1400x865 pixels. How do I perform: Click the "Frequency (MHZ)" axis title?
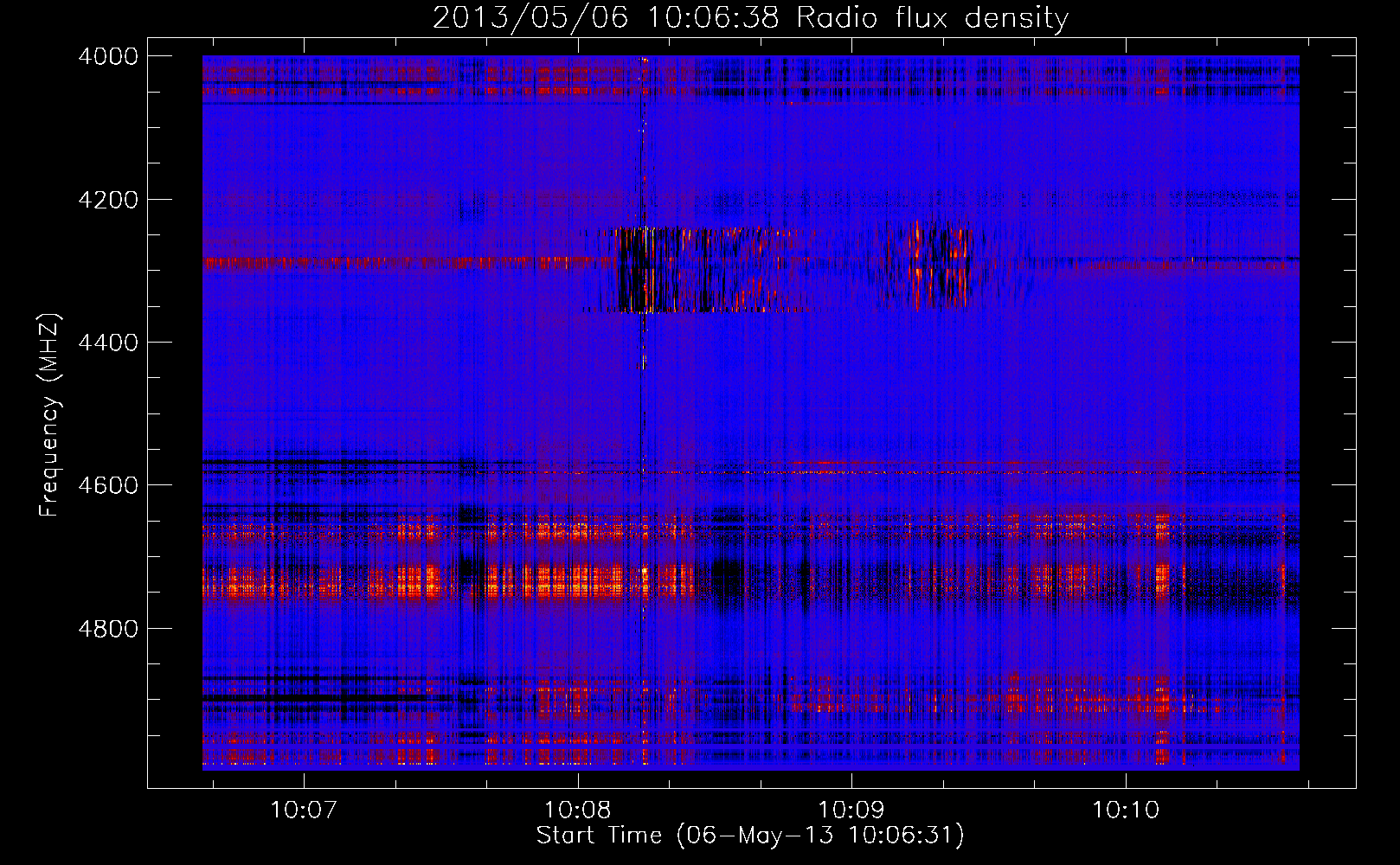(49, 415)
